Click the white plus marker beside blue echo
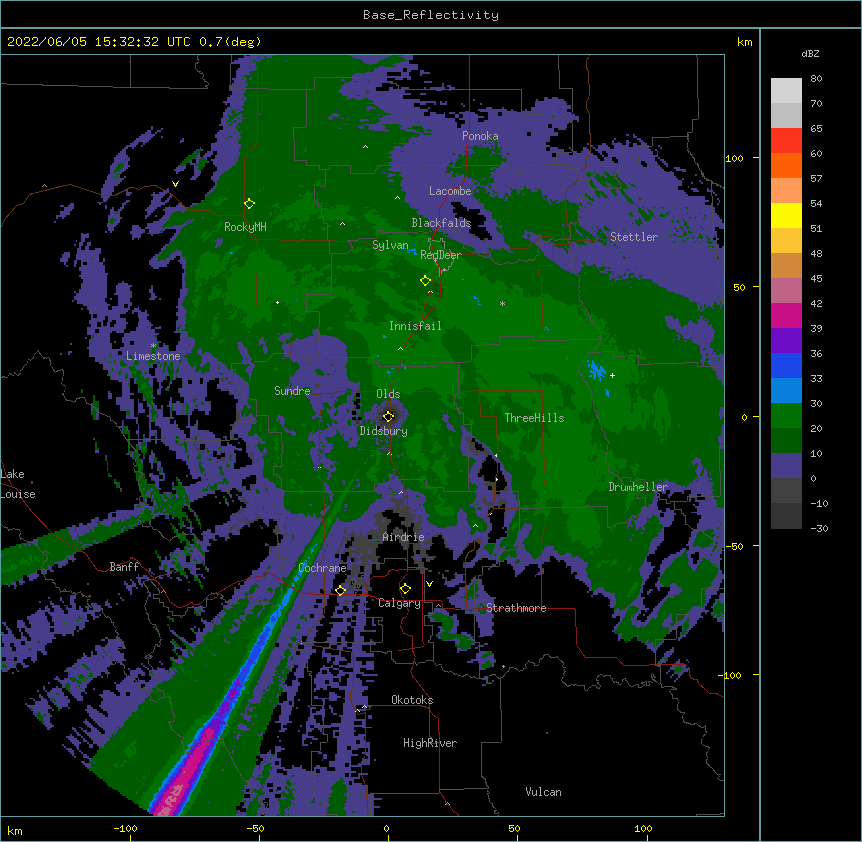The image size is (862, 842). (x=612, y=375)
